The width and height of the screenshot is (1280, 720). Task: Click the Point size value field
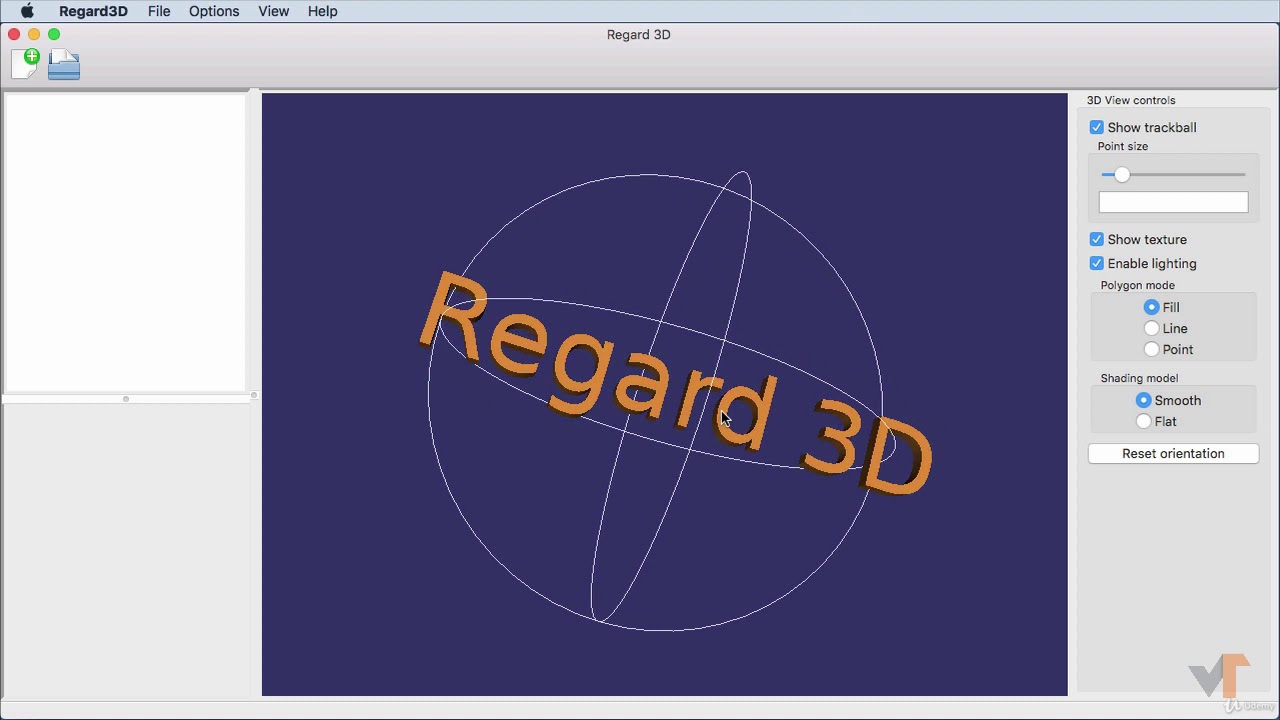click(x=1173, y=202)
